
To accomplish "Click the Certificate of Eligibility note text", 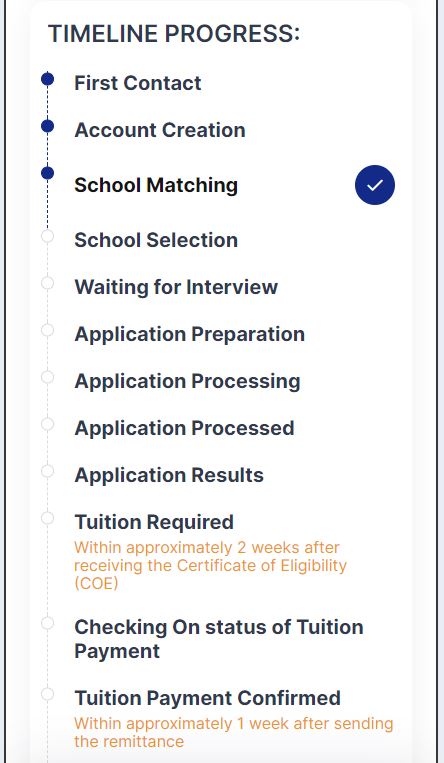I will tap(210, 565).
